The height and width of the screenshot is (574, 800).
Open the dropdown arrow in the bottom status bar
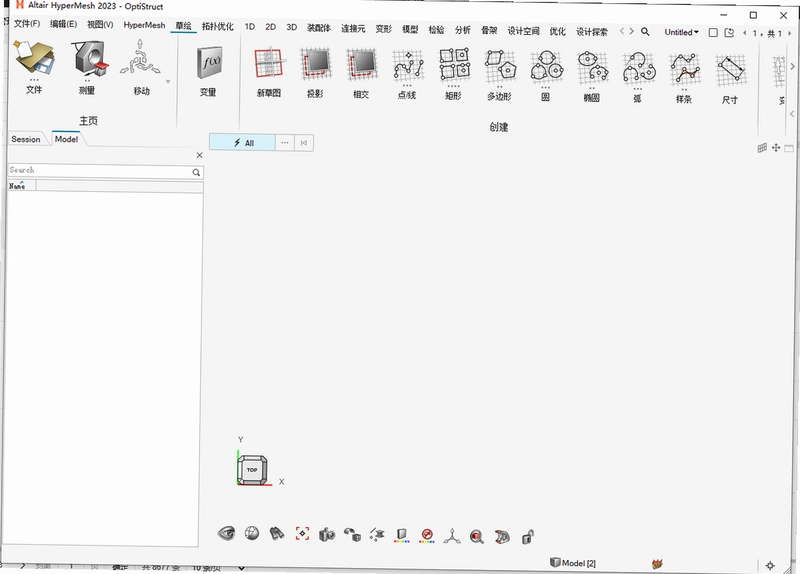point(241,567)
